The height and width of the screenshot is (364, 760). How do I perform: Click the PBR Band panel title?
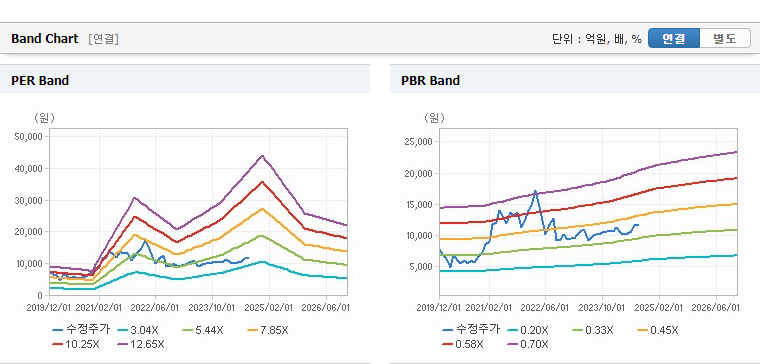(x=430, y=80)
